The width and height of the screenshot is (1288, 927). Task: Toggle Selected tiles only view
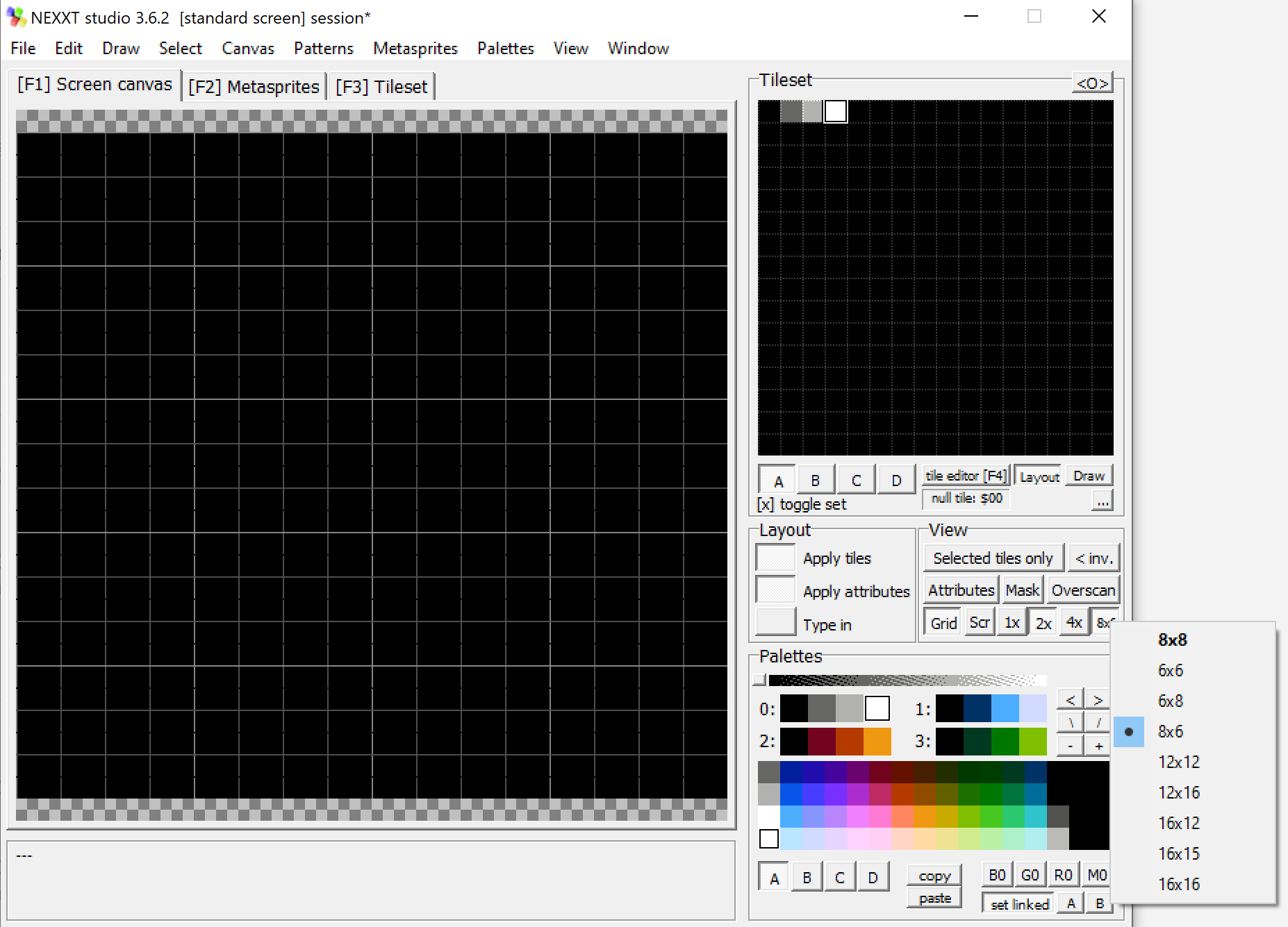[x=993, y=558]
